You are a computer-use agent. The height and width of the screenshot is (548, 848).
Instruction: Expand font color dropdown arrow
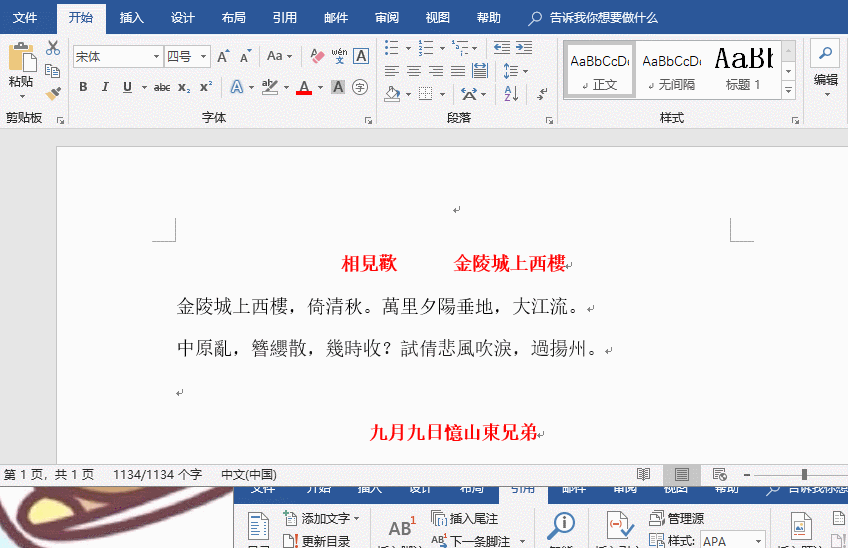320,87
